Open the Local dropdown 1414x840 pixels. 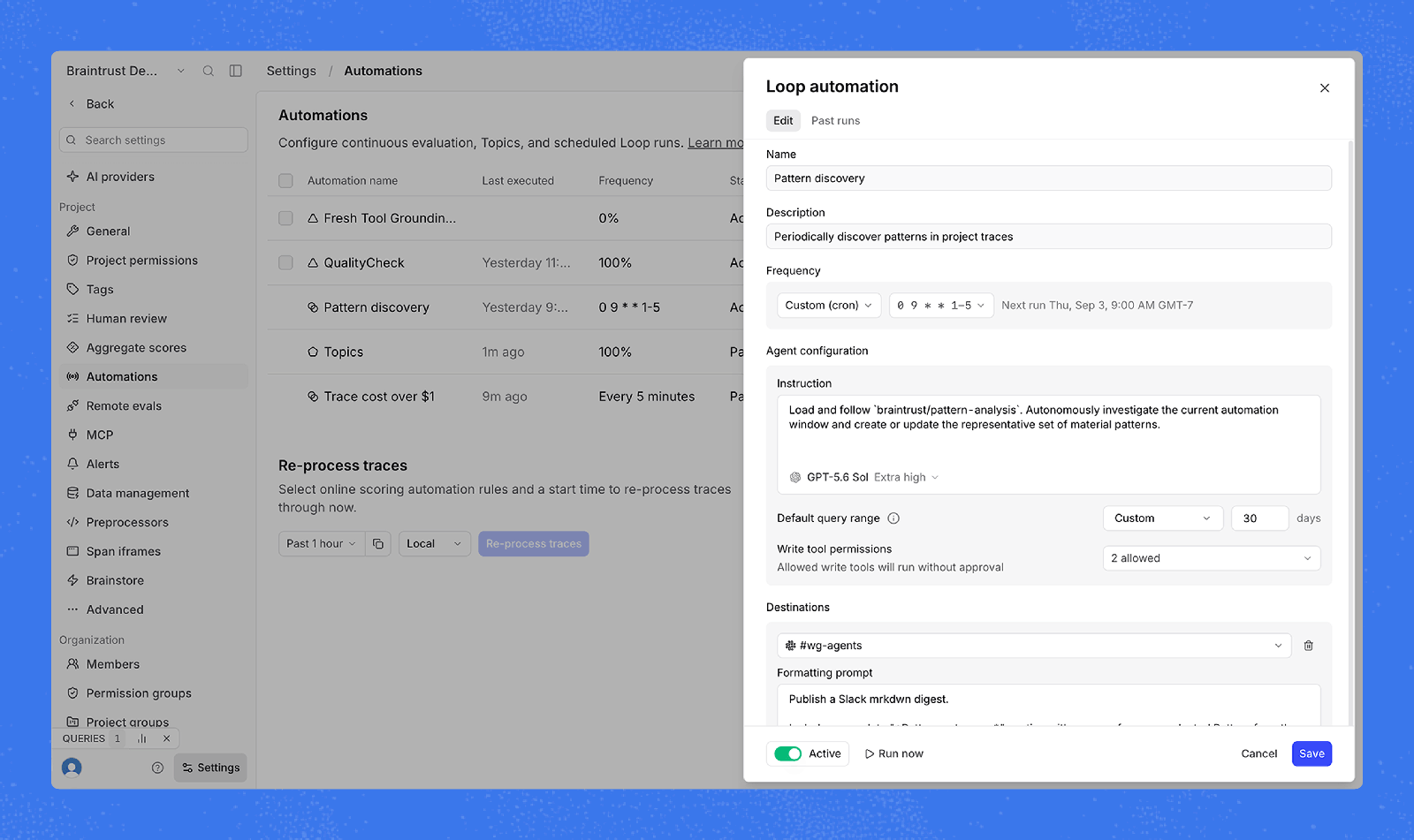click(x=435, y=544)
